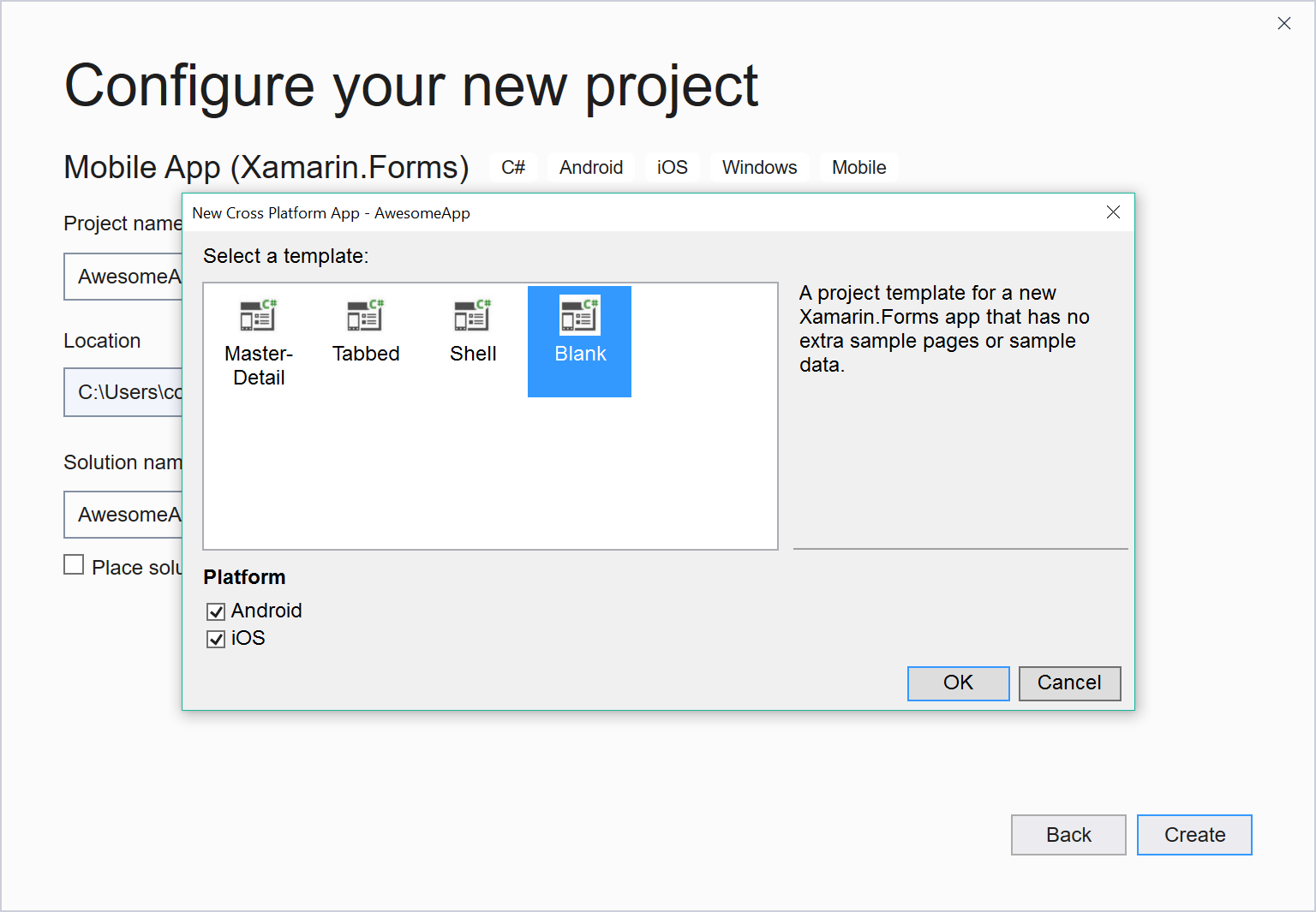Click the Android tag label

(x=591, y=168)
